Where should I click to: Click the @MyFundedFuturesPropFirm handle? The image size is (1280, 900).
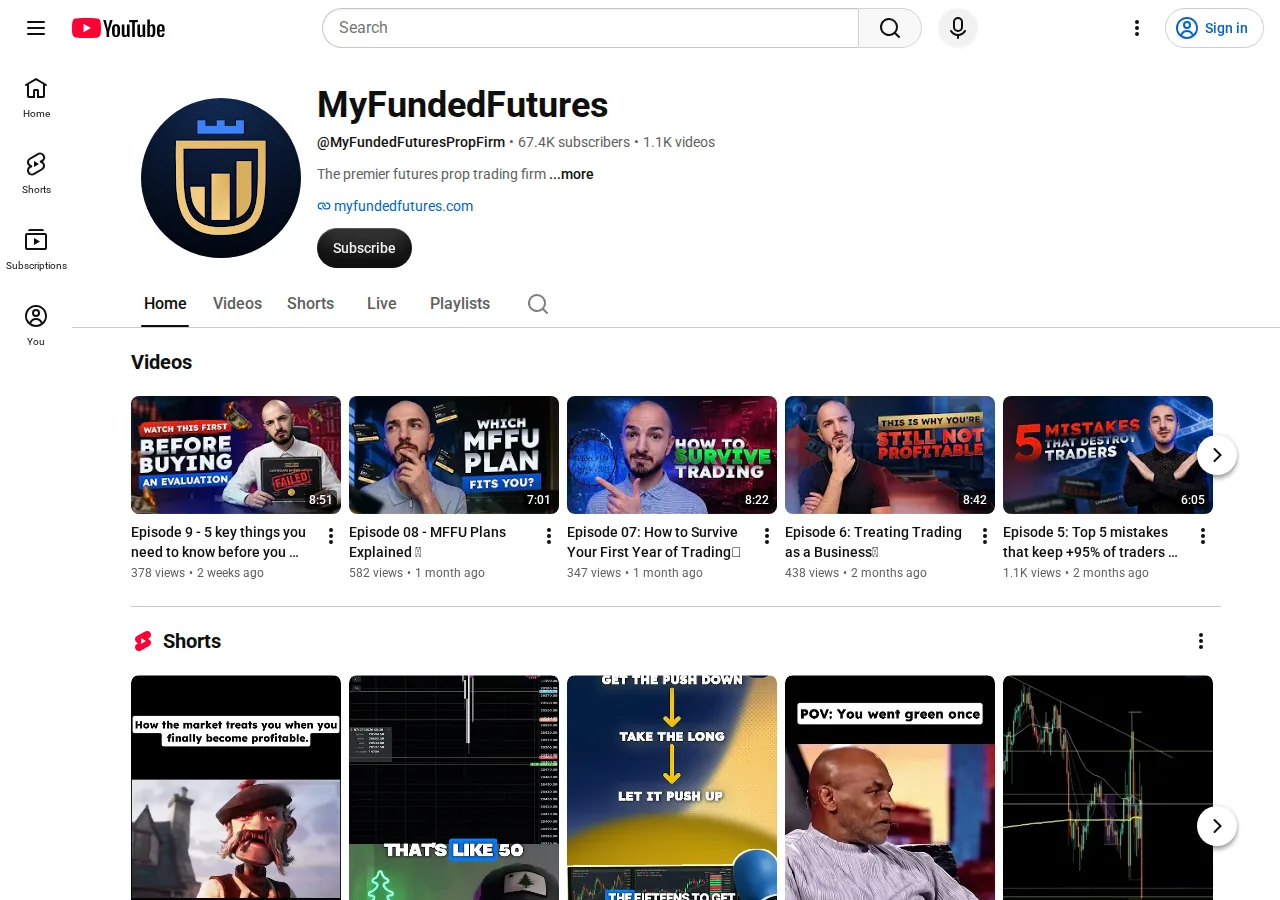coord(411,142)
